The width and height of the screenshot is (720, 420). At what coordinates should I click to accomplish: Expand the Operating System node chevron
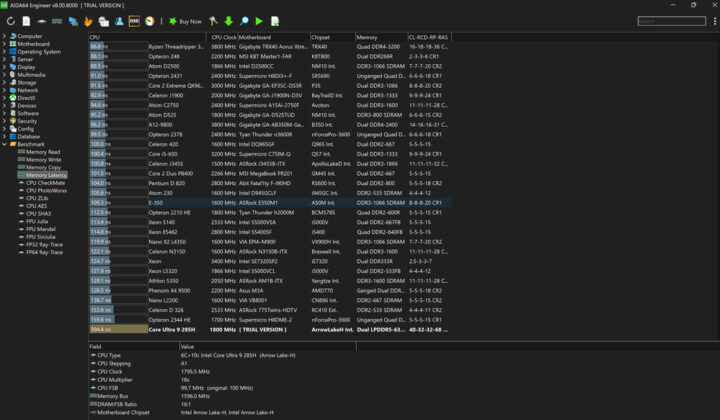4,51
